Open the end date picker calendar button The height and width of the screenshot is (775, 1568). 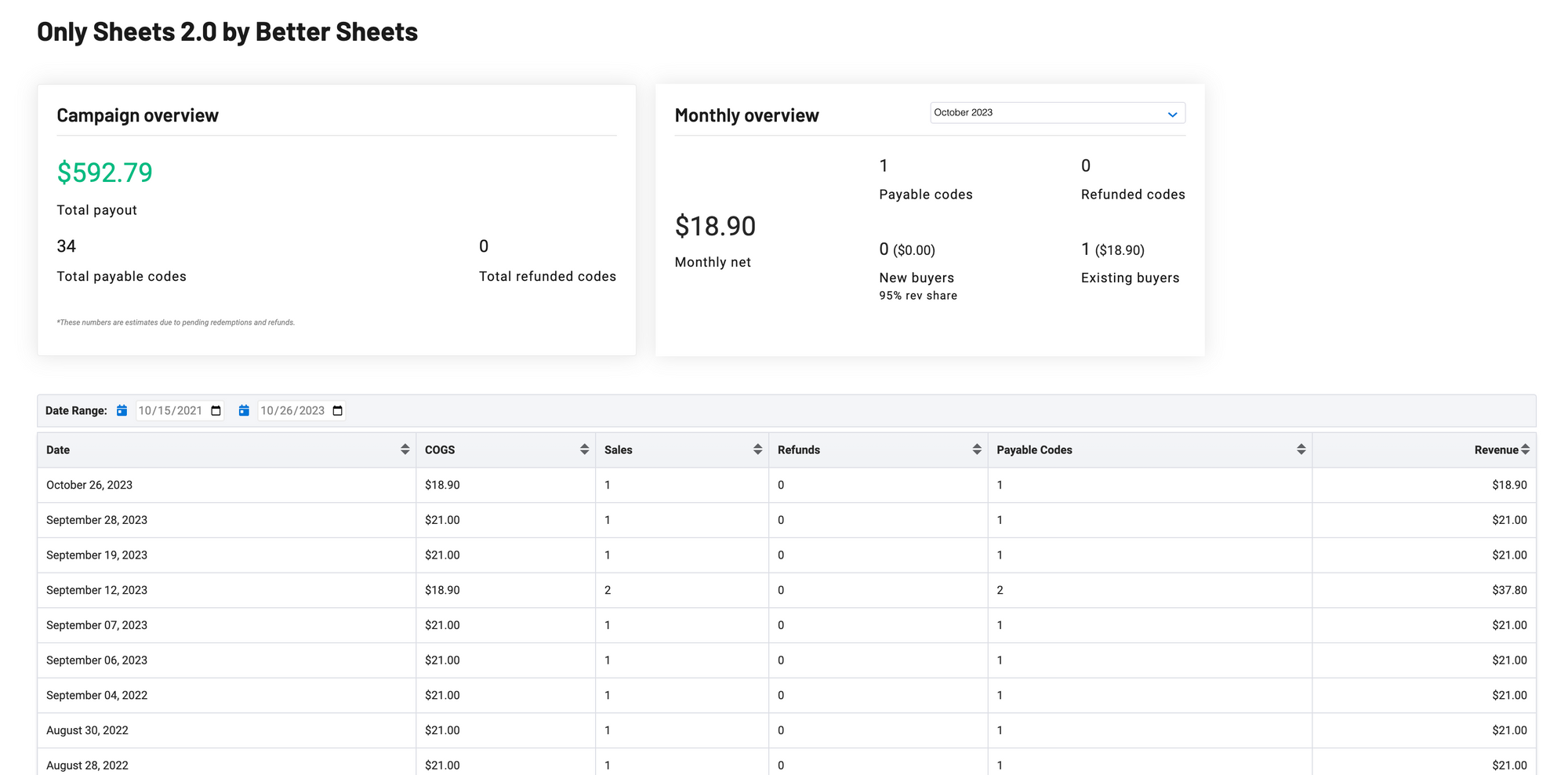338,411
